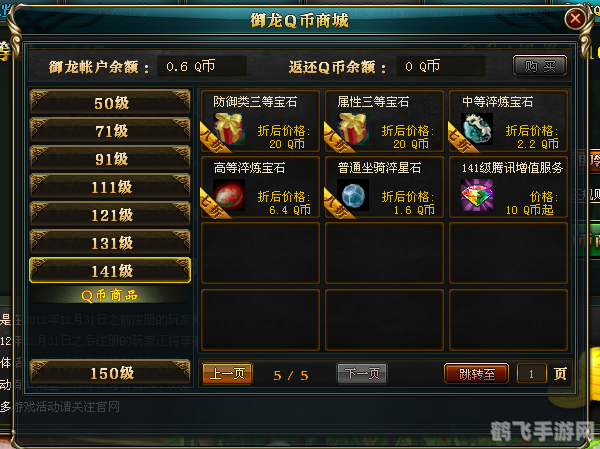Viewport: 600px width, 449px height.
Task: Switch to the 71级 category
Action: [x=110, y=131]
